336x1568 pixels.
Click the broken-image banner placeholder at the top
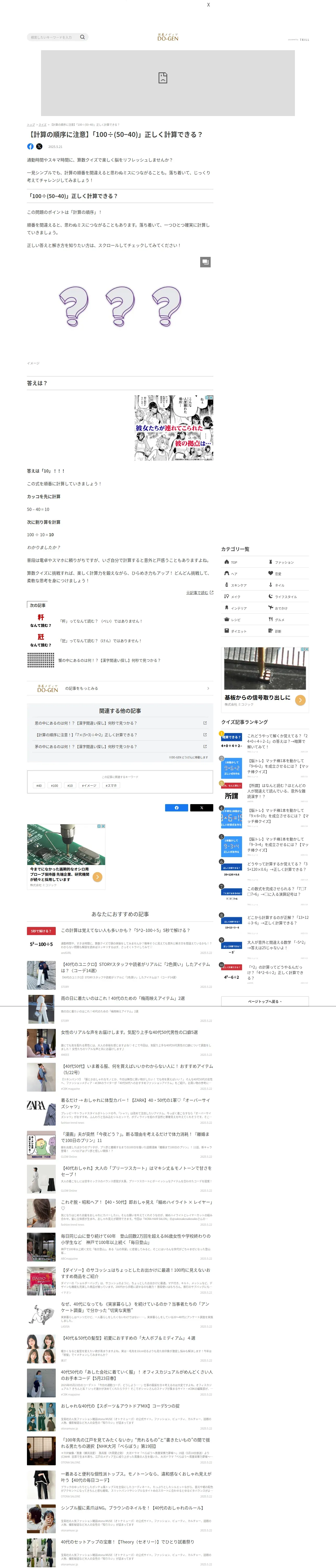(x=168, y=83)
